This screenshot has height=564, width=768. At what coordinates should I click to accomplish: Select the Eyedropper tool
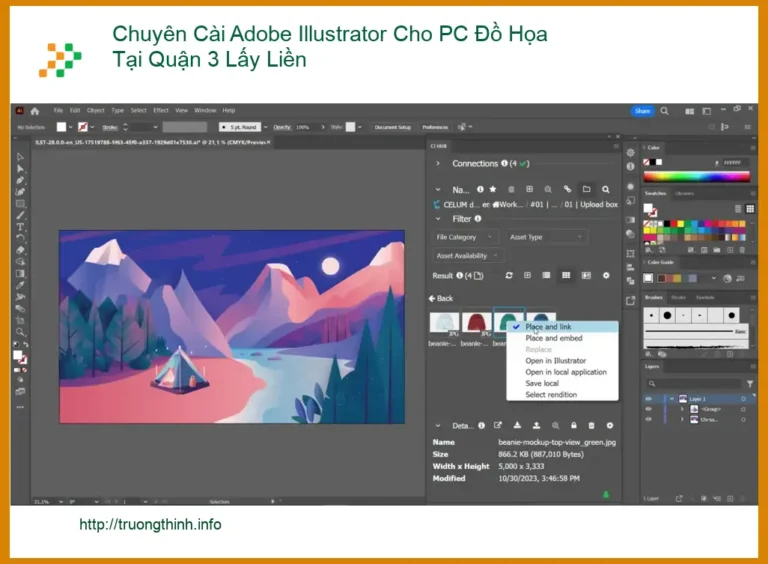20,285
